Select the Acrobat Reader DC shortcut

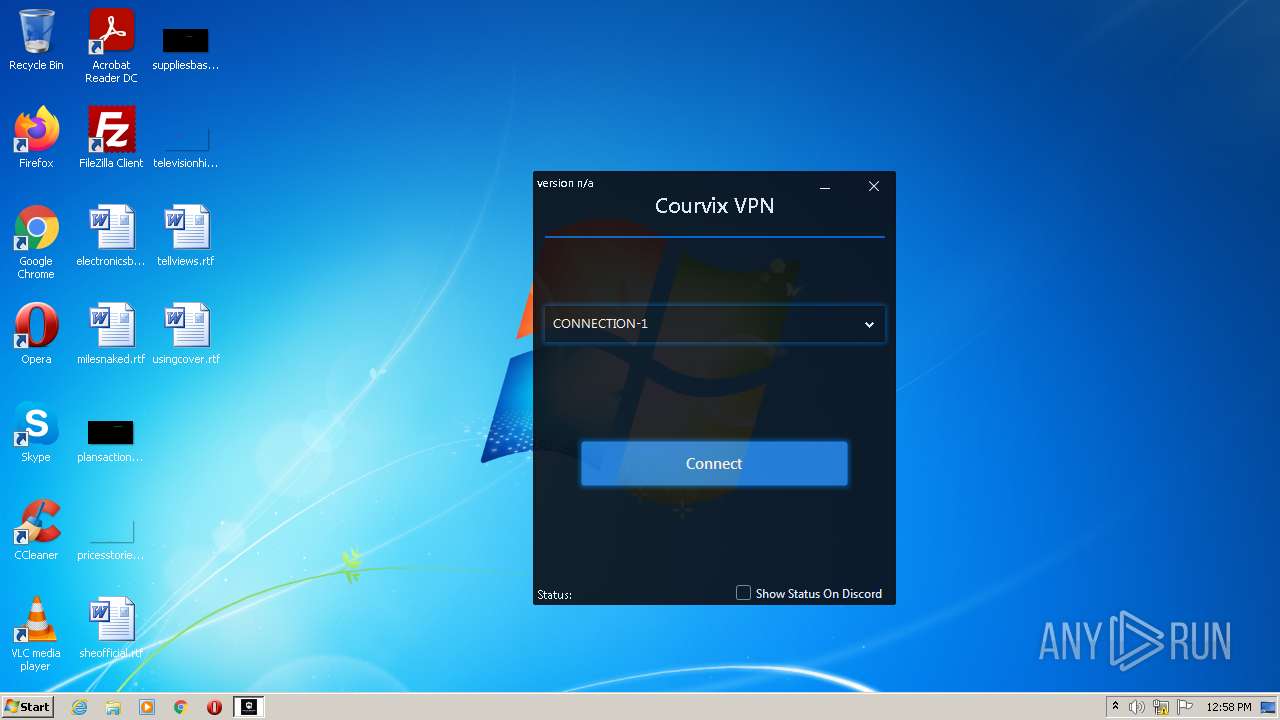(111, 45)
